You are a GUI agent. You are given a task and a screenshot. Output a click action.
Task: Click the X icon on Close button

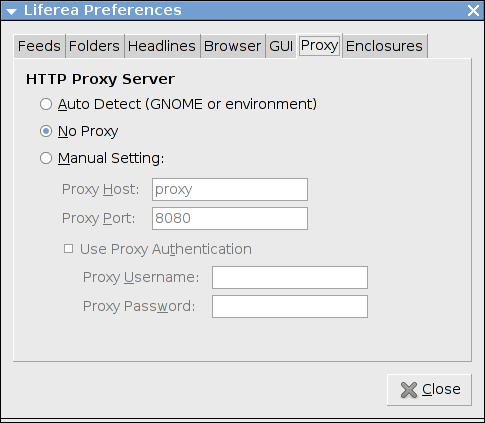pos(409,390)
